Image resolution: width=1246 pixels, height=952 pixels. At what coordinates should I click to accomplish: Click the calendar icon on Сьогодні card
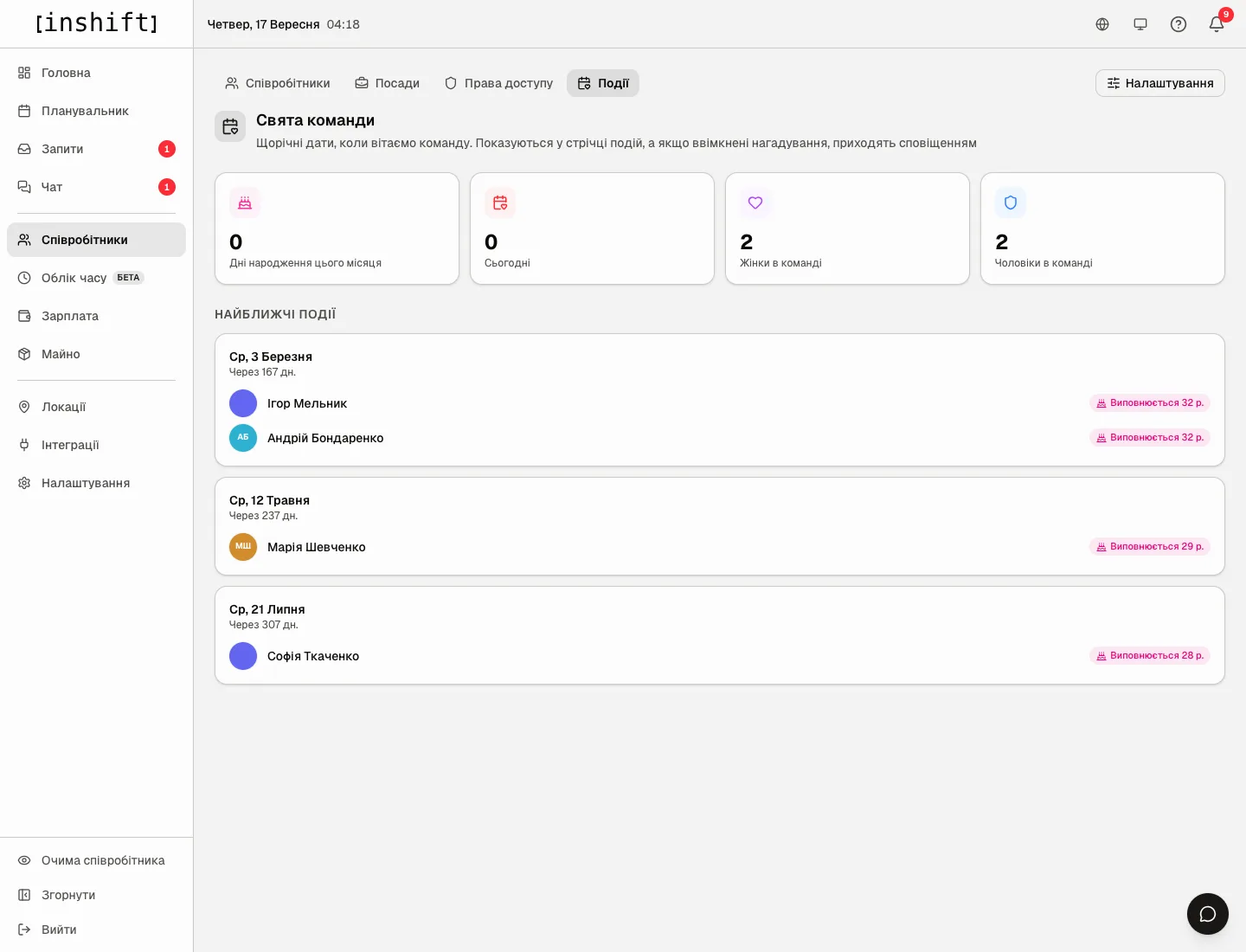(500, 203)
